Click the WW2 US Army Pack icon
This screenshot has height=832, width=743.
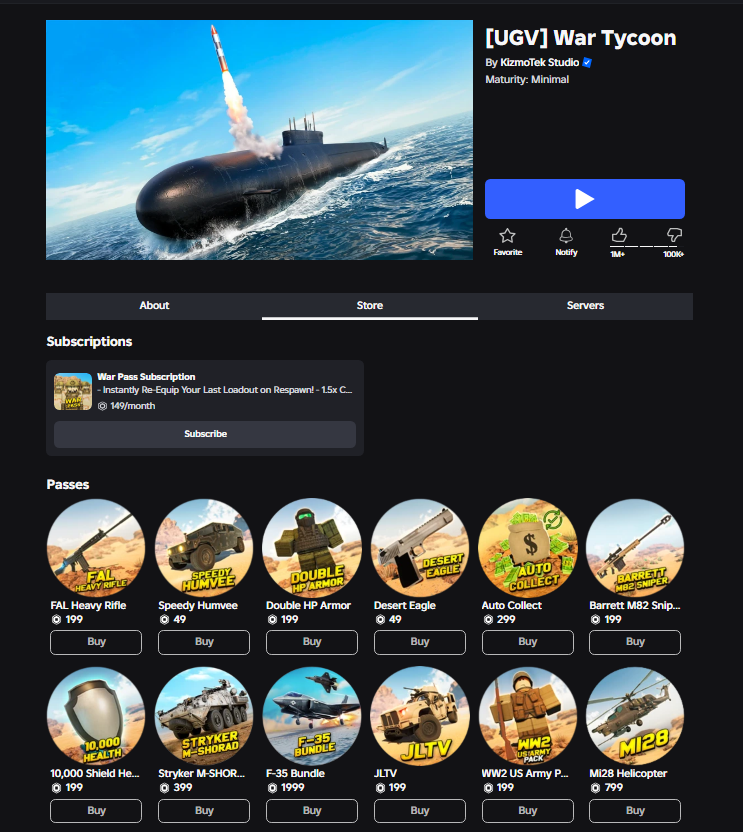coord(528,716)
